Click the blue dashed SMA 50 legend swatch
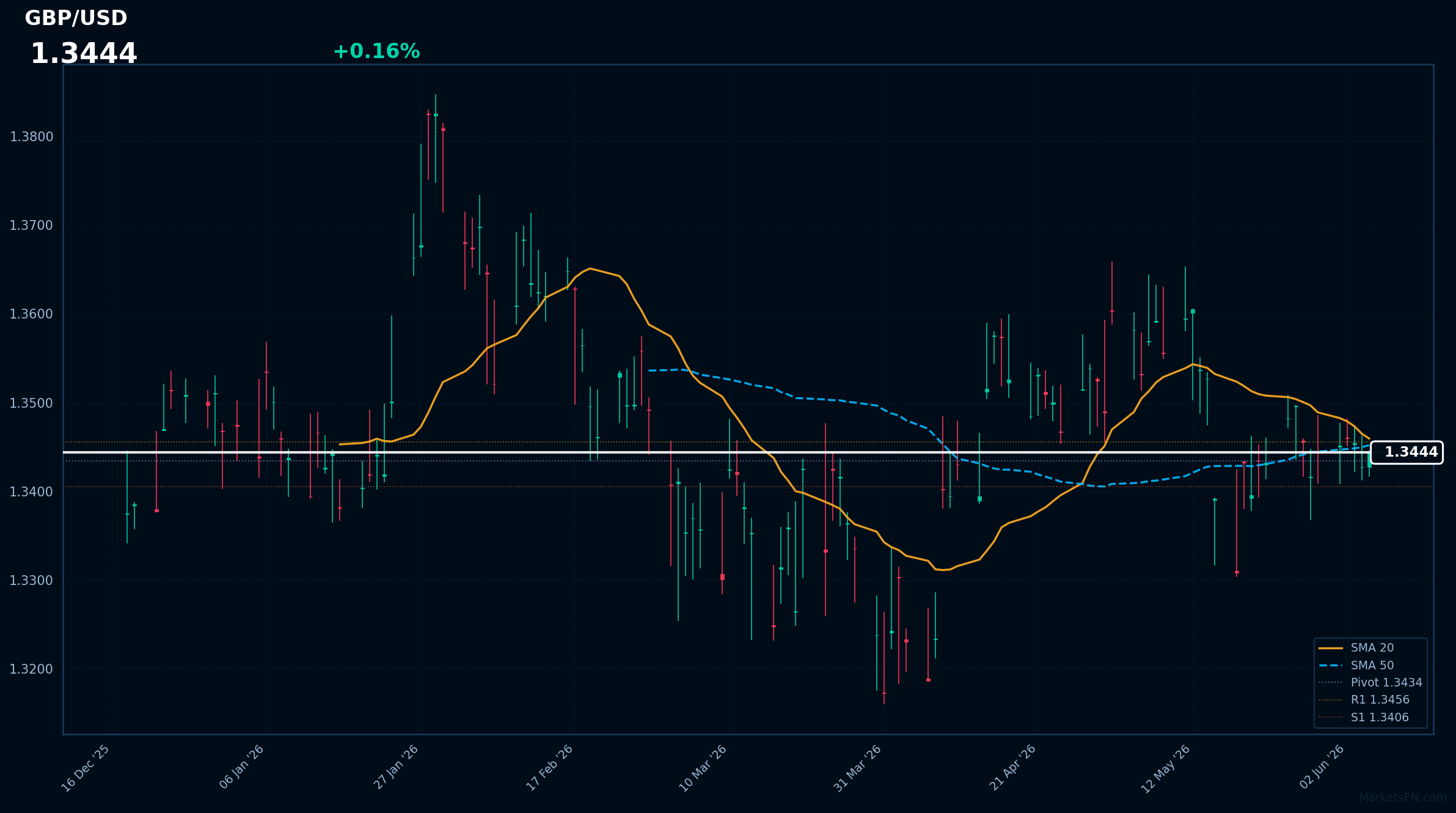Image resolution: width=1456 pixels, height=813 pixels. [1331, 665]
